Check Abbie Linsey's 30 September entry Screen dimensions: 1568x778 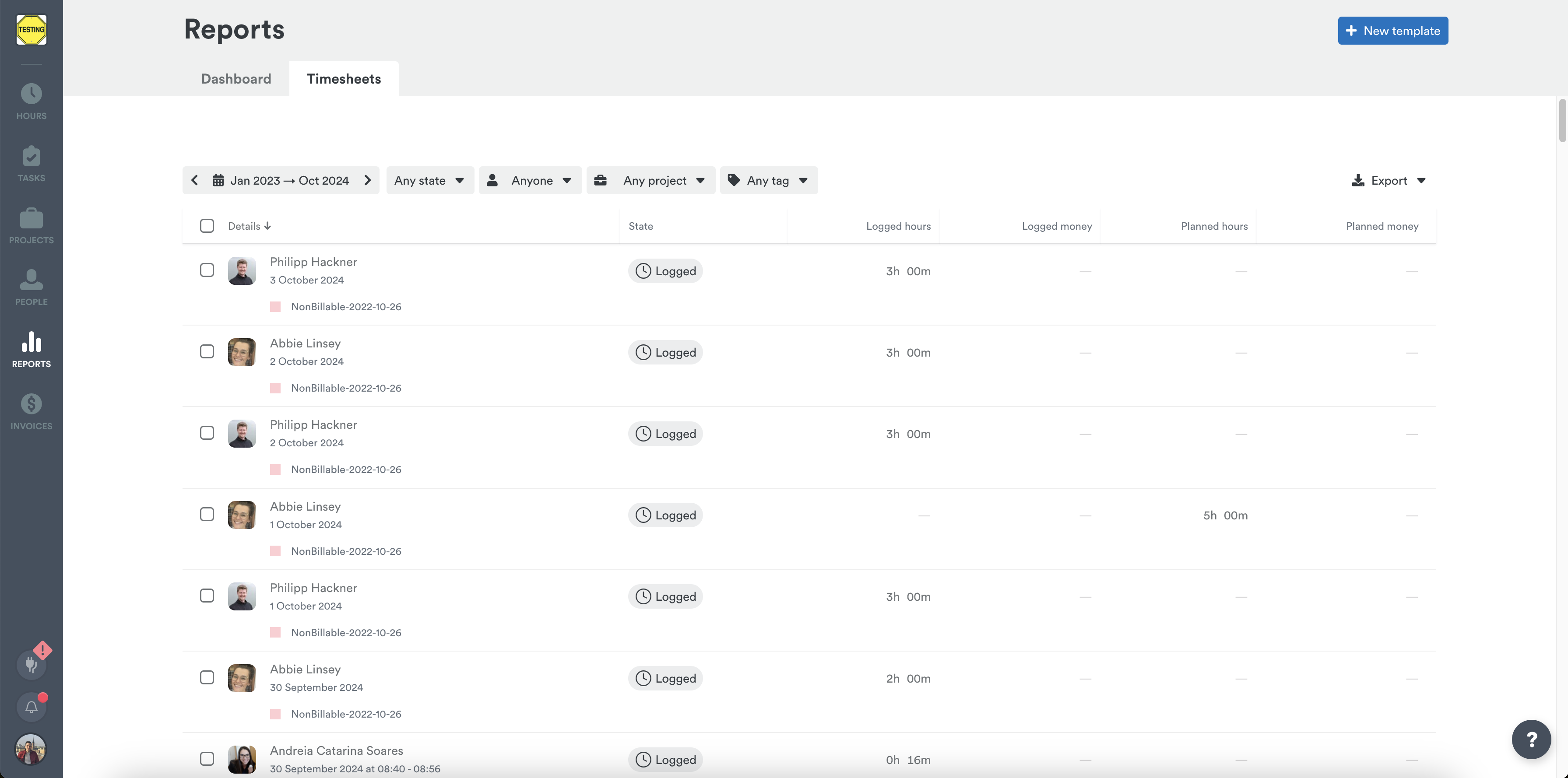pyautogui.click(x=207, y=677)
